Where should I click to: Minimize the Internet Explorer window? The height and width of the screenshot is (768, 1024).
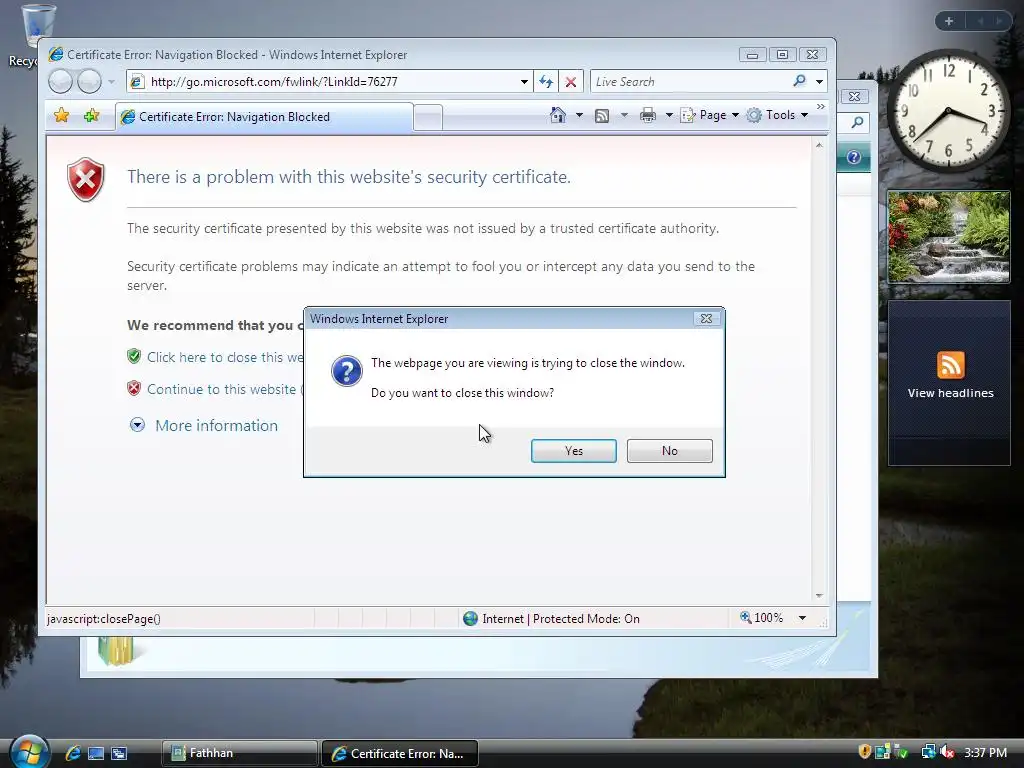click(x=752, y=55)
